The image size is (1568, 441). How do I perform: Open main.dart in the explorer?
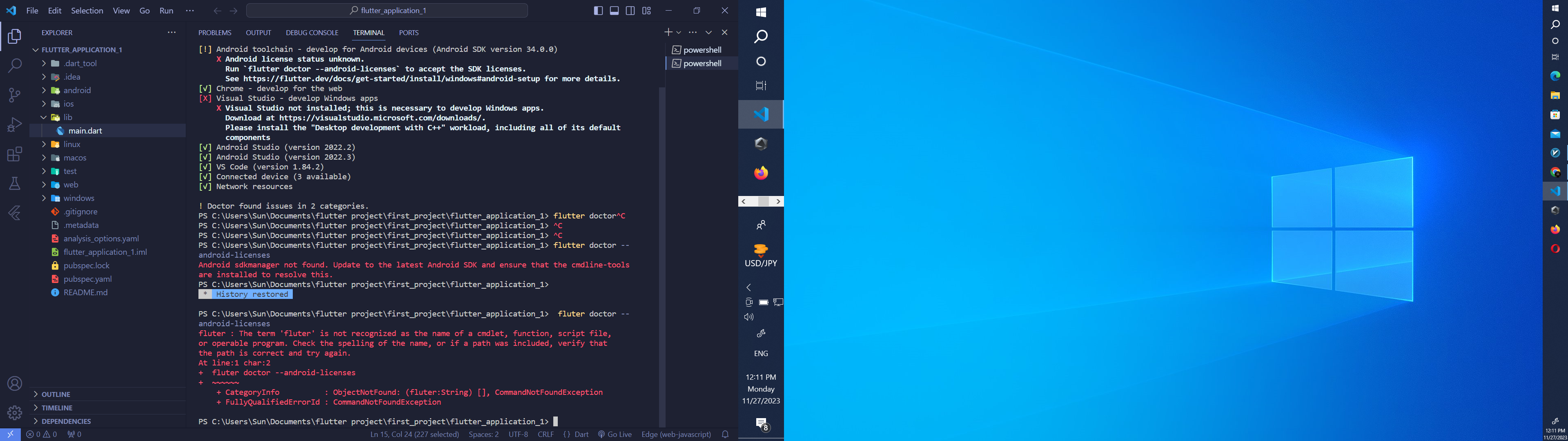85,131
